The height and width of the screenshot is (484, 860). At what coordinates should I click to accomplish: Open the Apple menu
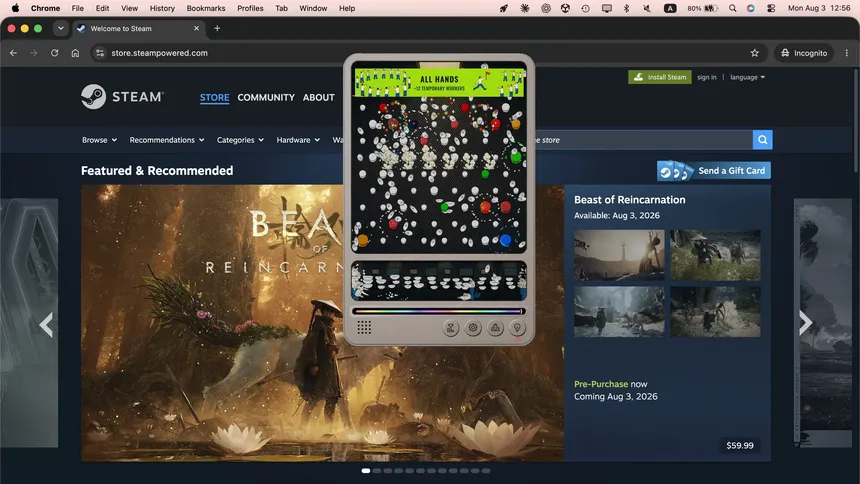point(15,8)
